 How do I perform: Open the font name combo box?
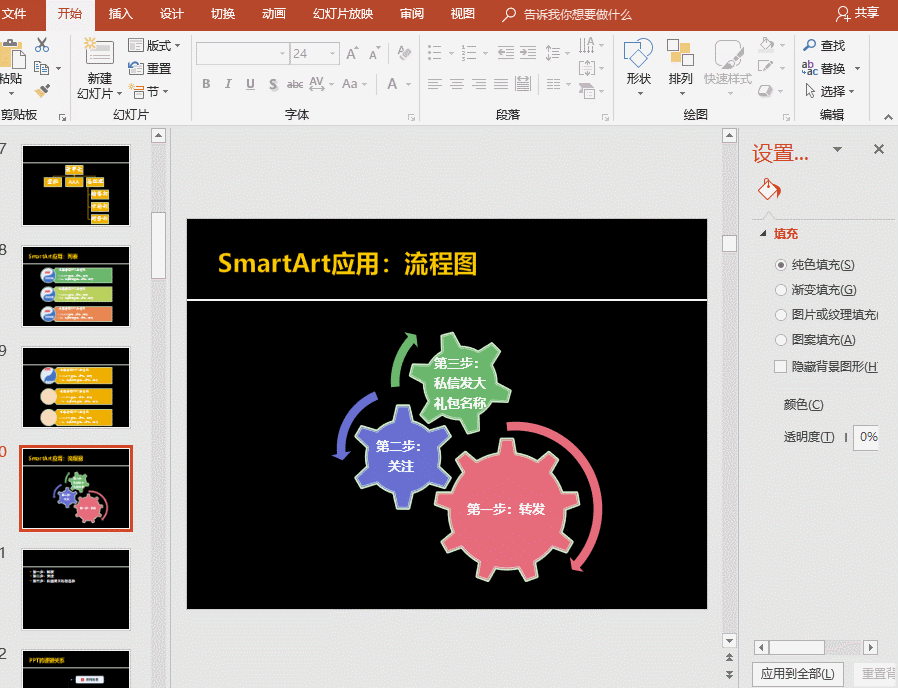(x=243, y=54)
